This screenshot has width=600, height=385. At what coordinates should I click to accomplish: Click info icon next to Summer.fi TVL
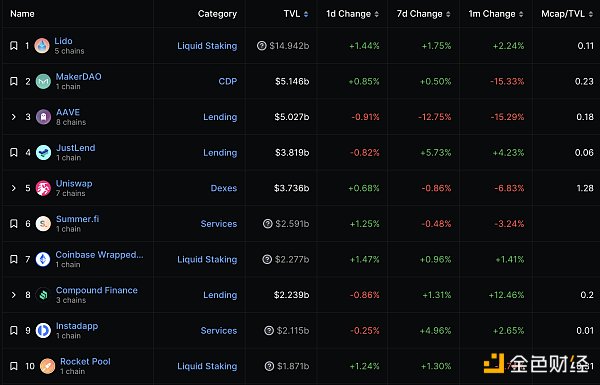point(268,224)
